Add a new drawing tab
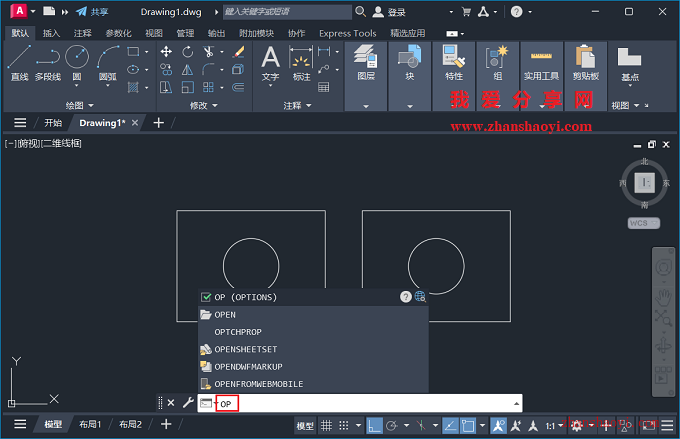This screenshot has height=439, width=680. [159, 123]
